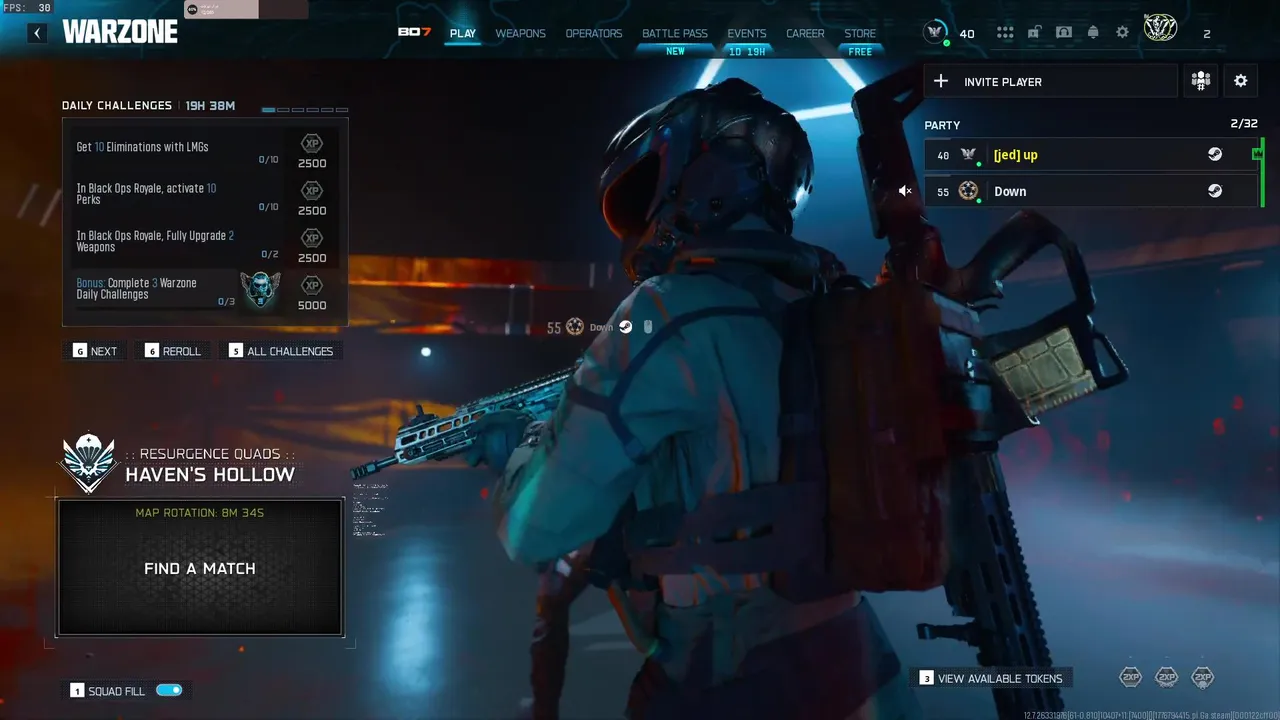
Task: Open All Challenges
Action: pyautogui.click(x=281, y=351)
